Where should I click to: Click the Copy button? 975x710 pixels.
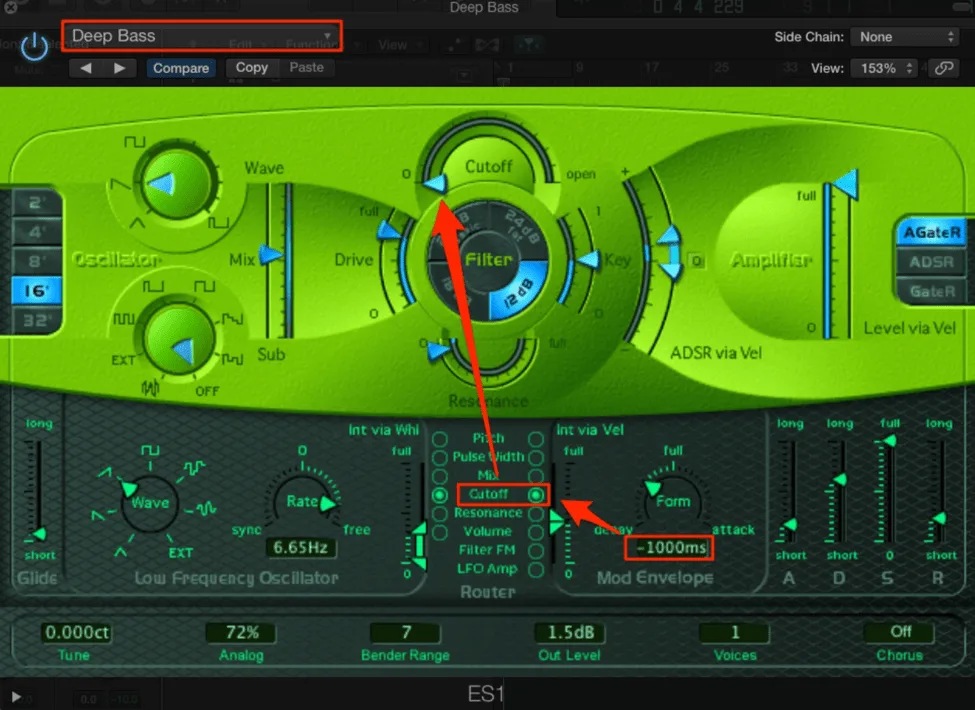(251, 67)
